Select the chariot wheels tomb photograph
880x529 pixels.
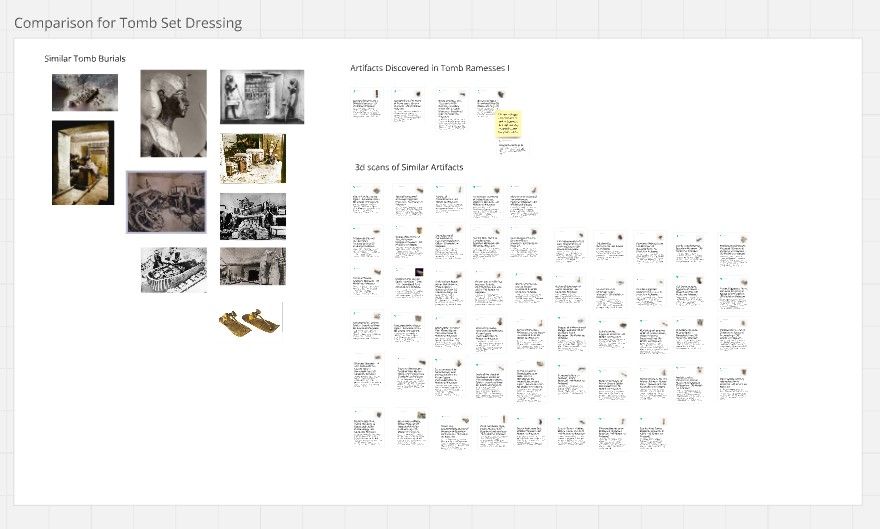pos(166,202)
